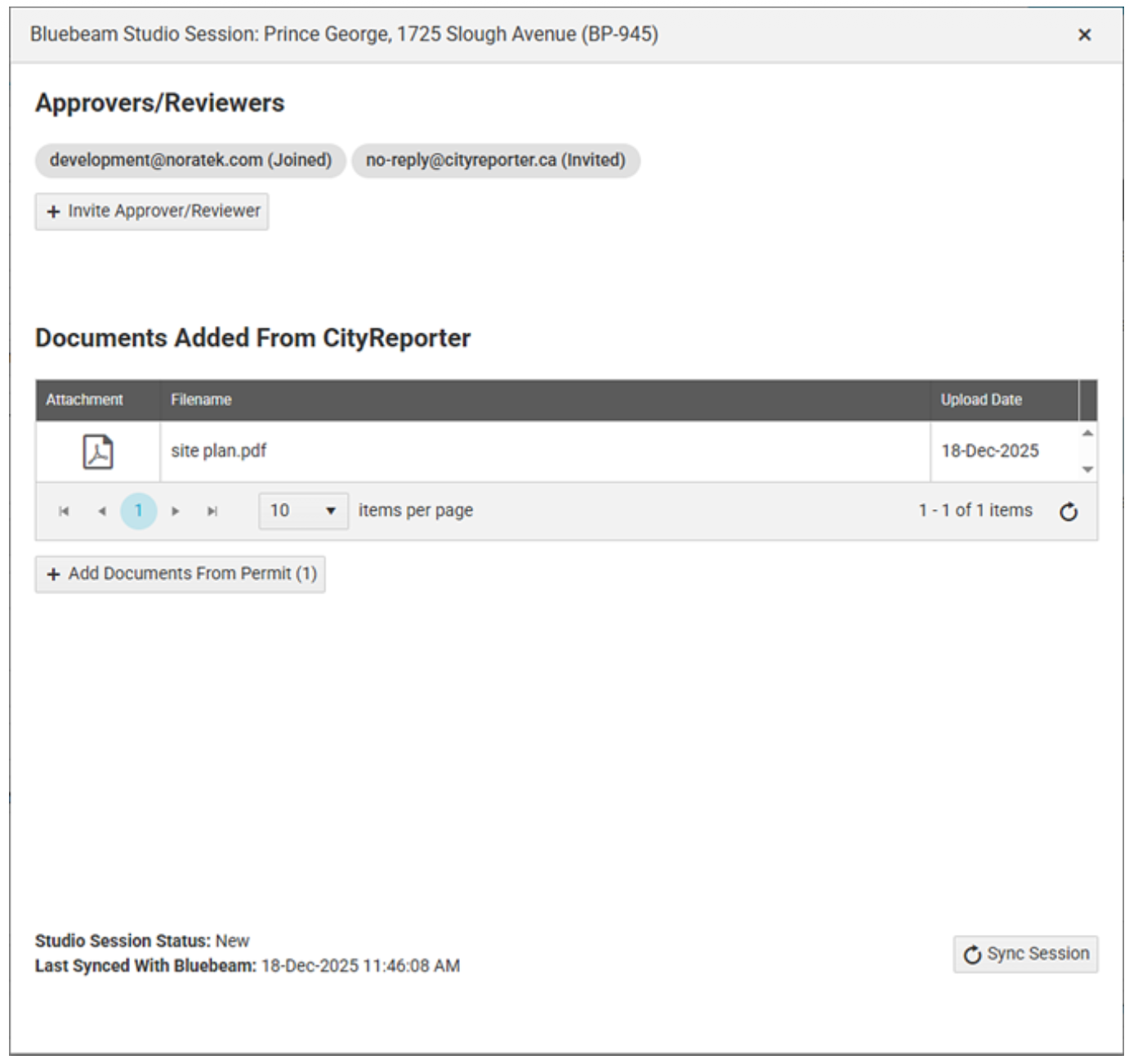Go to the first page of documents
Image resolution: width=1129 pixels, height=1064 pixels.
pyautogui.click(x=64, y=512)
